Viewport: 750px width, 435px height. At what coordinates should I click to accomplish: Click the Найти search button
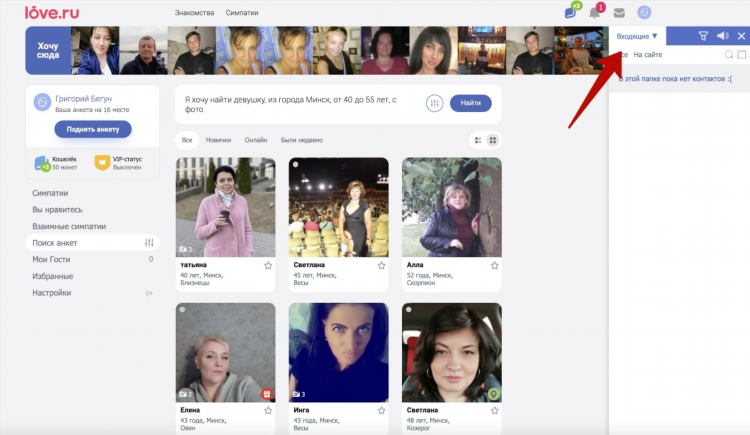click(x=471, y=103)
